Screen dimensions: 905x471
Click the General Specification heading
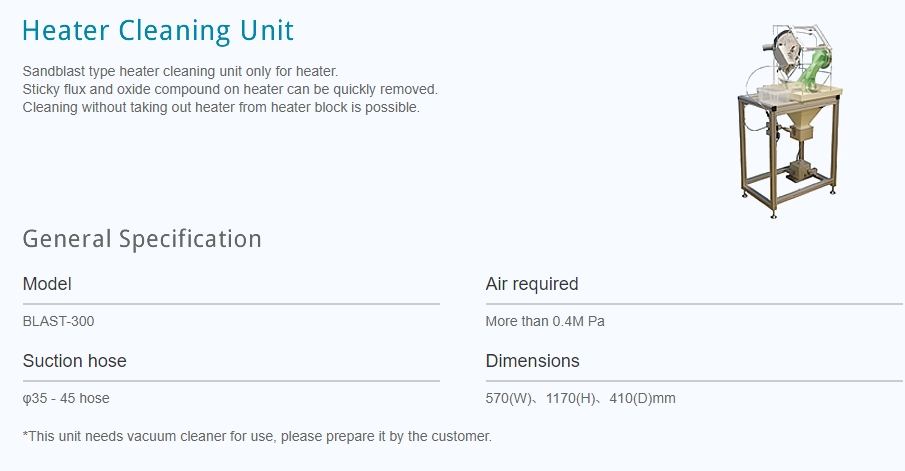142,239
